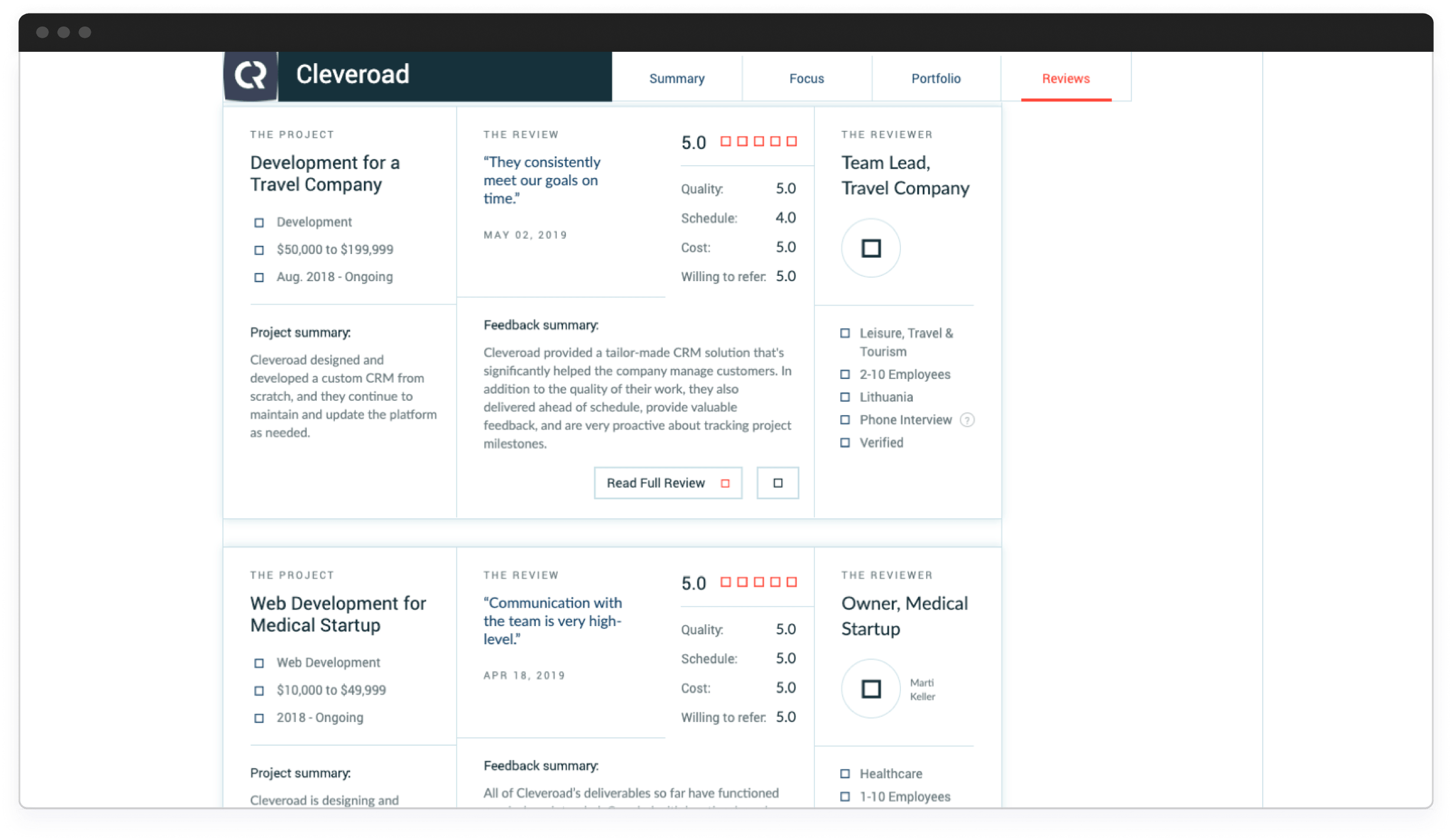Screen dimensions: 1451x840
Task: Click the small square share button beside Read Full Review
Action: [x=778, y=483]
